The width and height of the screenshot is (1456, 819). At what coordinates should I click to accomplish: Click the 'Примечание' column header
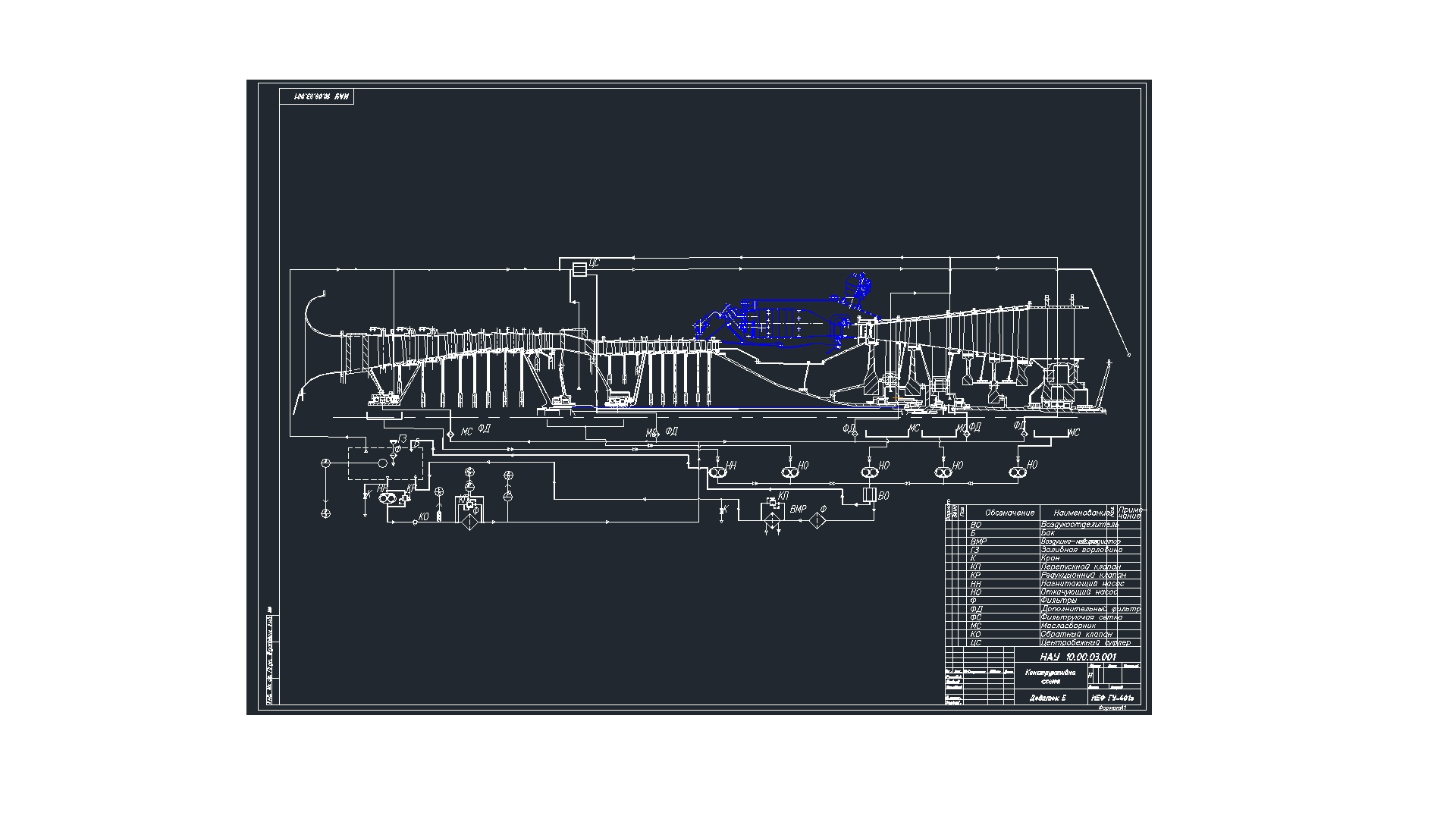tap(1130, 513)
